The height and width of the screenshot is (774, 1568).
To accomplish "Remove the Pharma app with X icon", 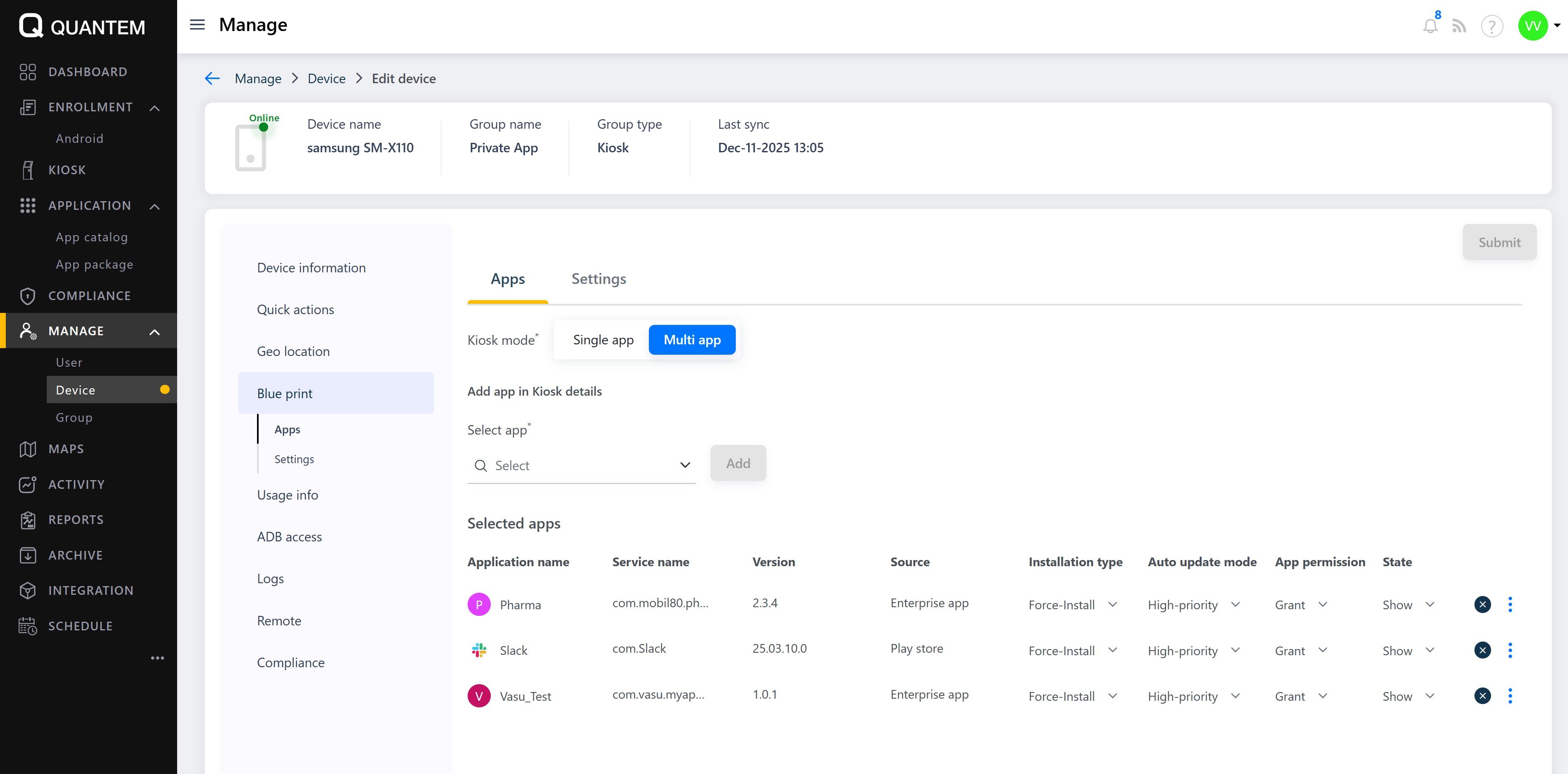I will pos(1482,604).
